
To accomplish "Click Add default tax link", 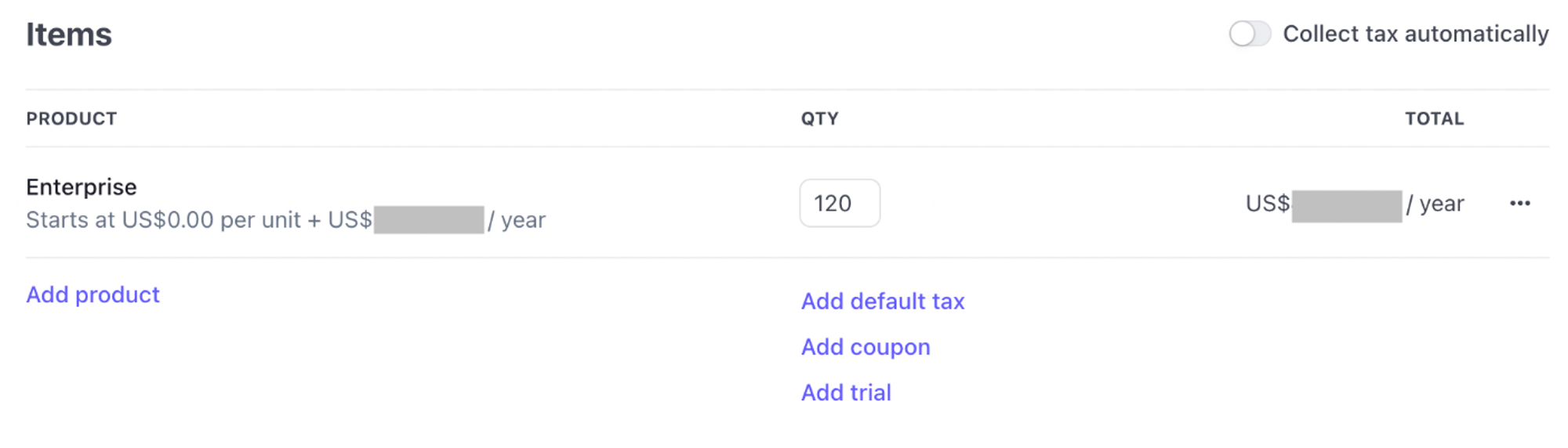I will coord(882,302).
